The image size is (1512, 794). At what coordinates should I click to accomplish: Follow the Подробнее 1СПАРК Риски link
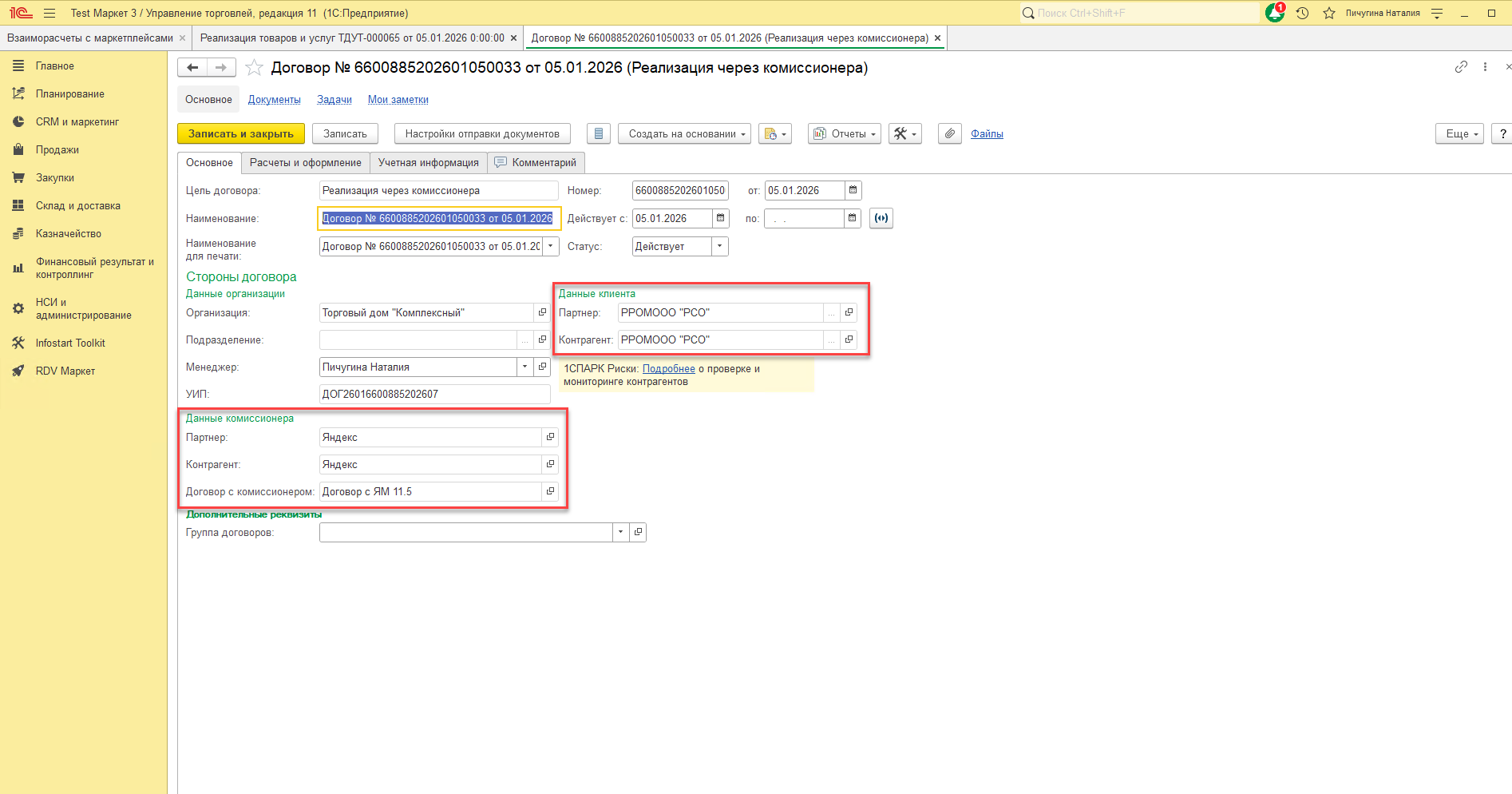pos(669,368)
